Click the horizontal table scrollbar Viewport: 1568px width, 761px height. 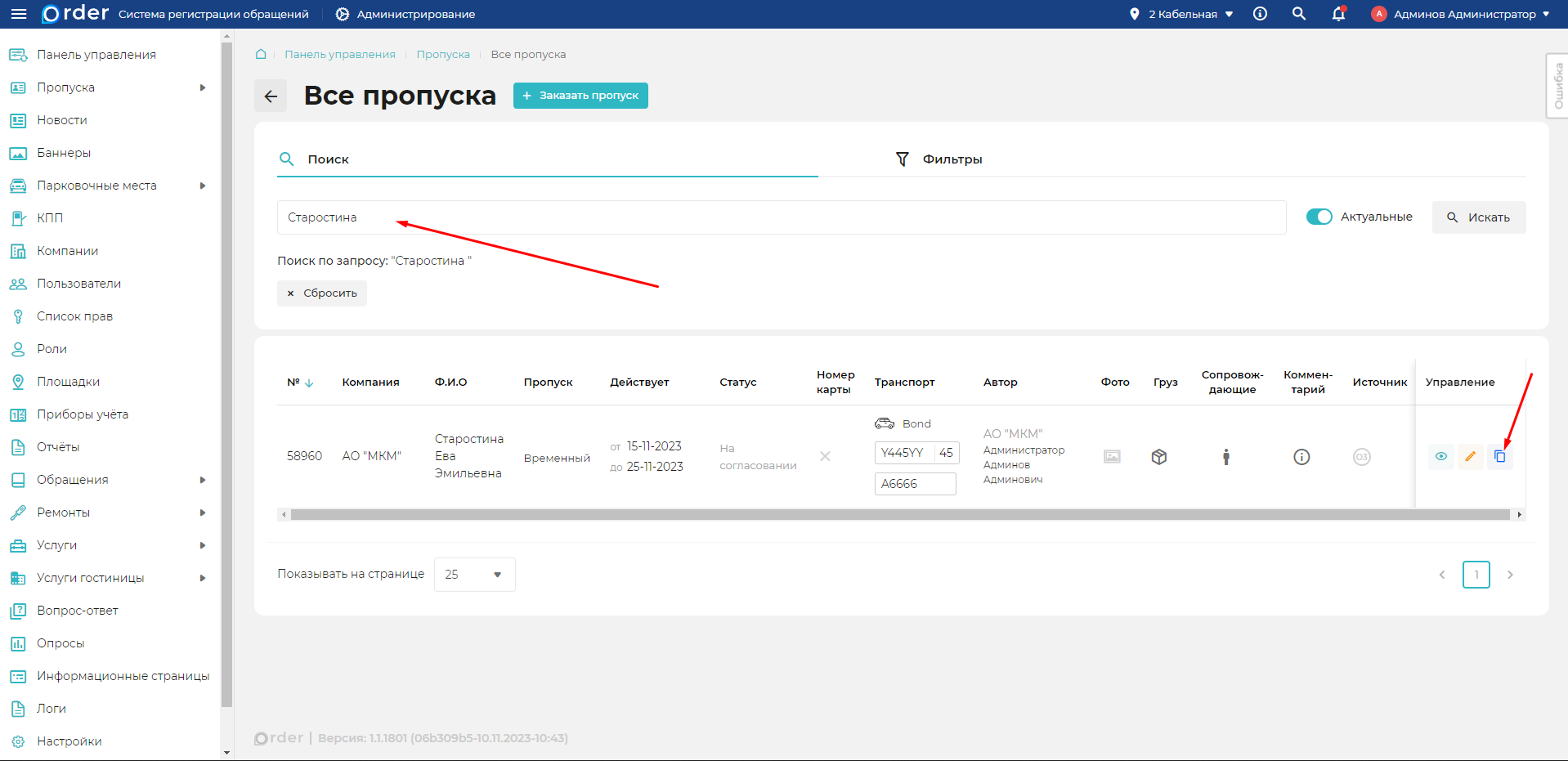coord(899,514)
